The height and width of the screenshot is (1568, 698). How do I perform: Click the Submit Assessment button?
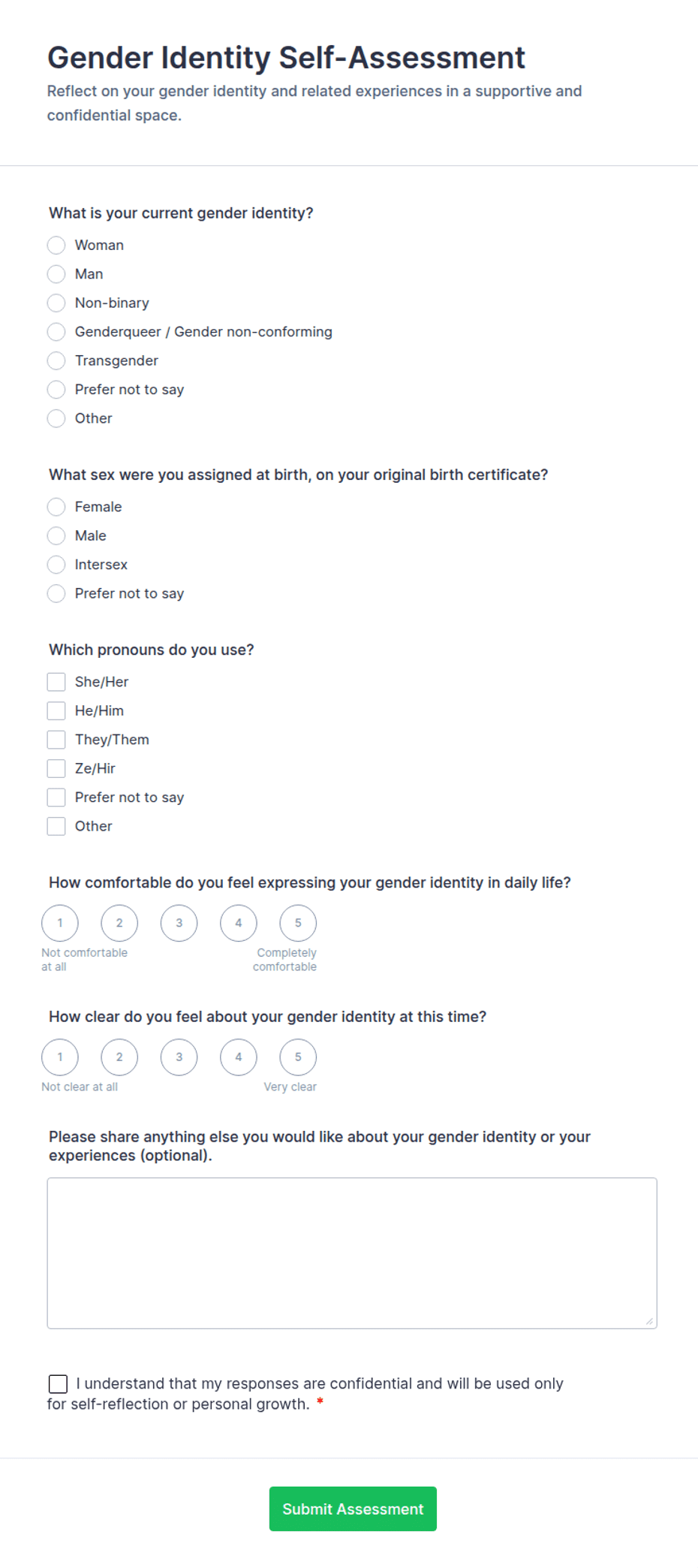click(353, 1509)
